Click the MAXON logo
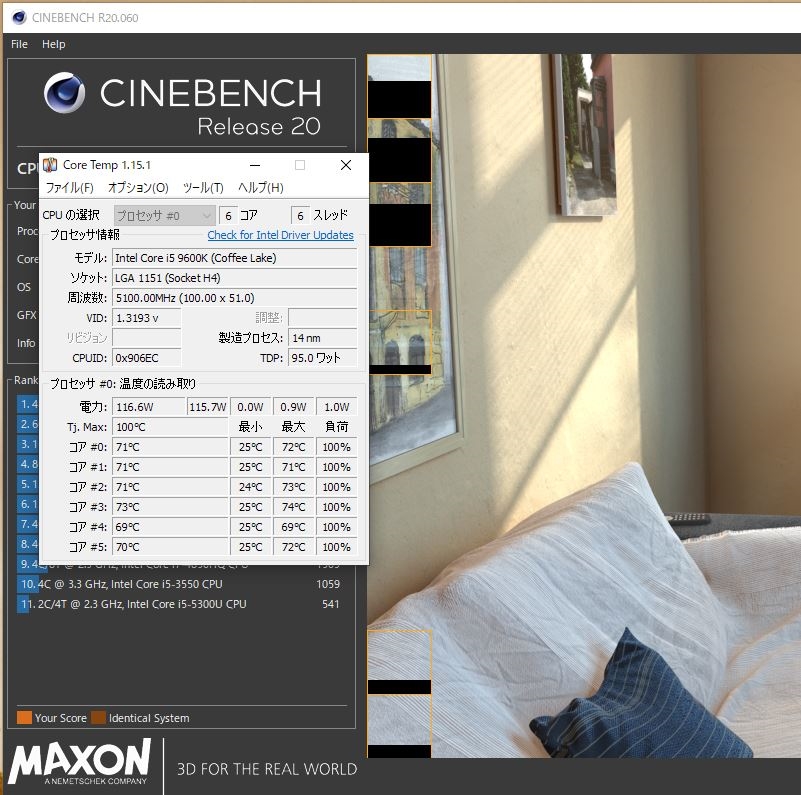Image resolution: width=801 pixels, height=795 pixels. (80, 762)
